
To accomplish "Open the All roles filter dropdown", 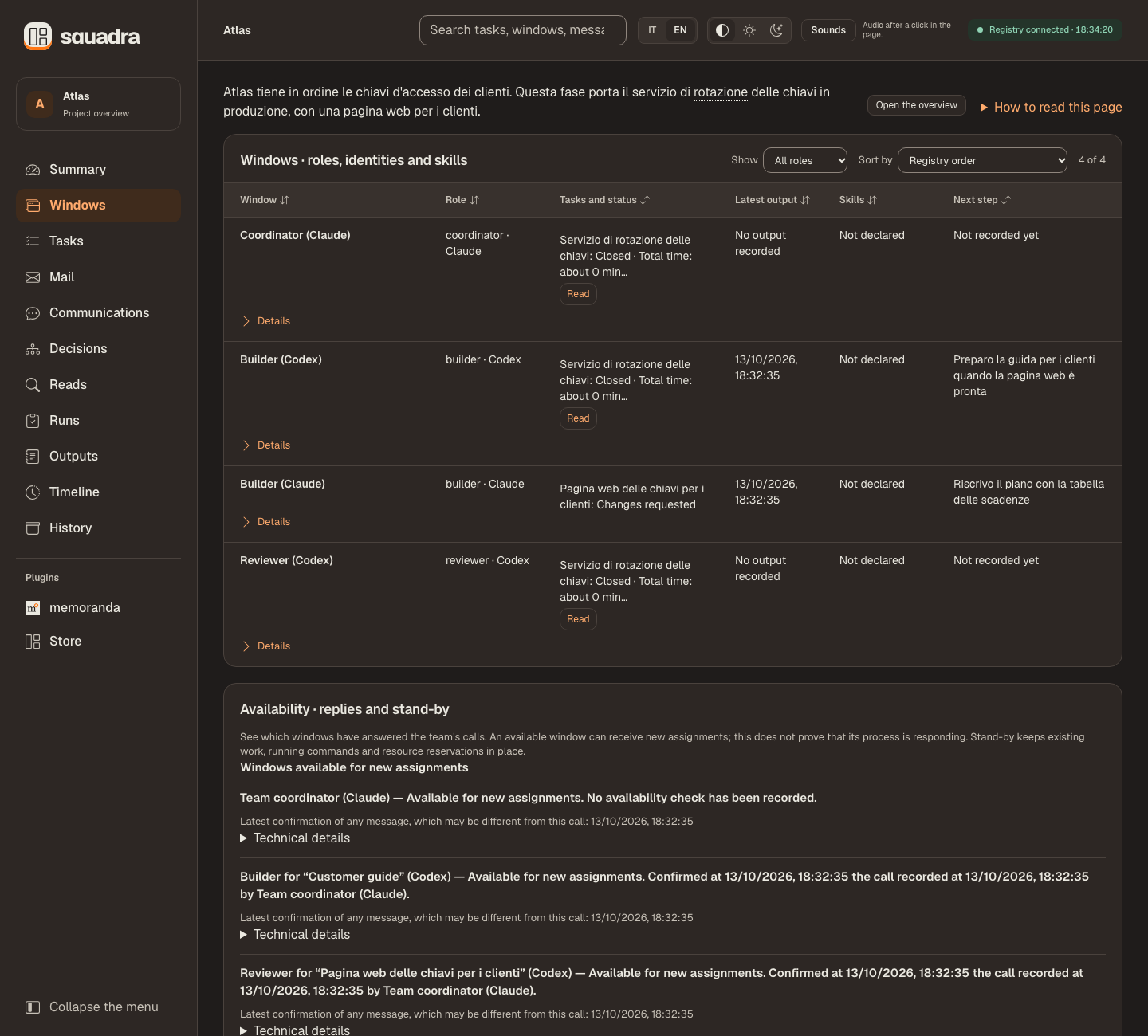I will click(805, 160).
